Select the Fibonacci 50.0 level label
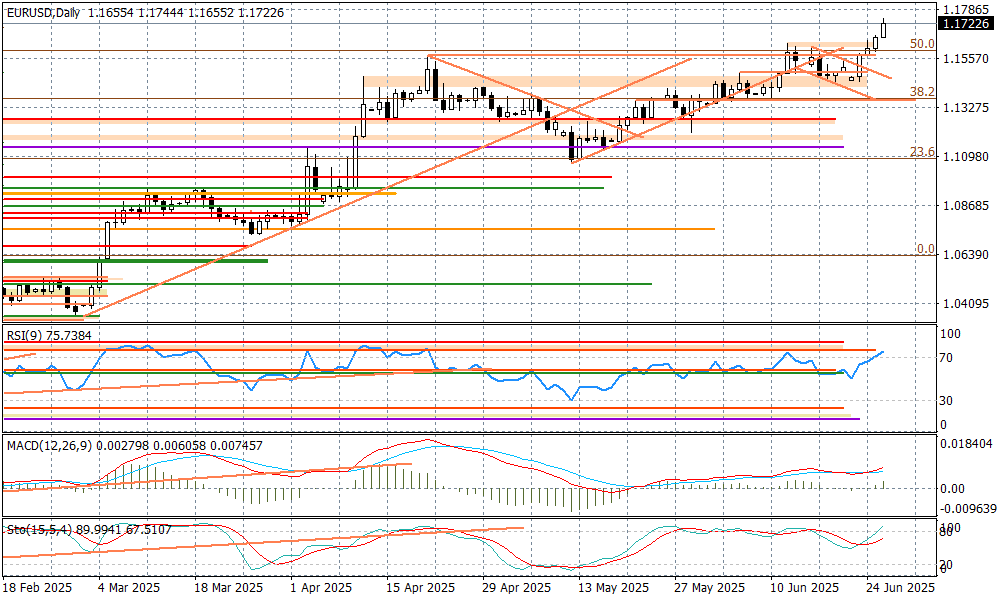 click(921, 44)
